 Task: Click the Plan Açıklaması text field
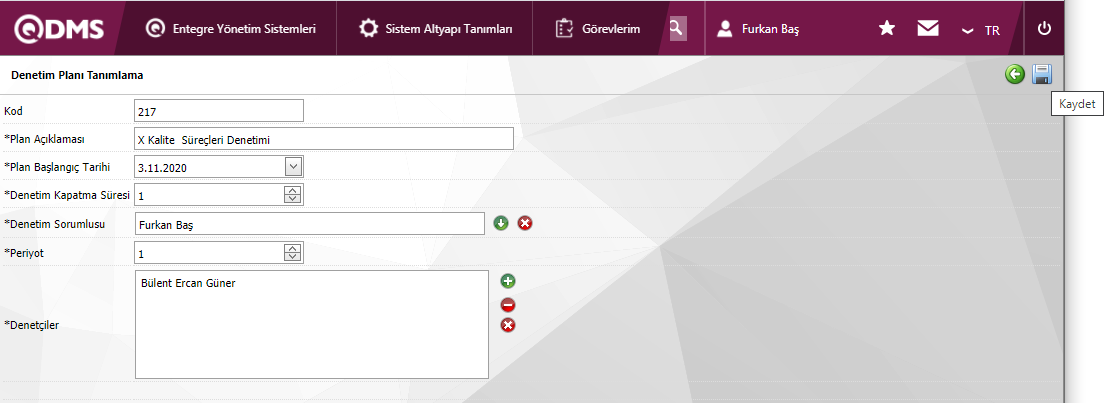pos(323,139)
